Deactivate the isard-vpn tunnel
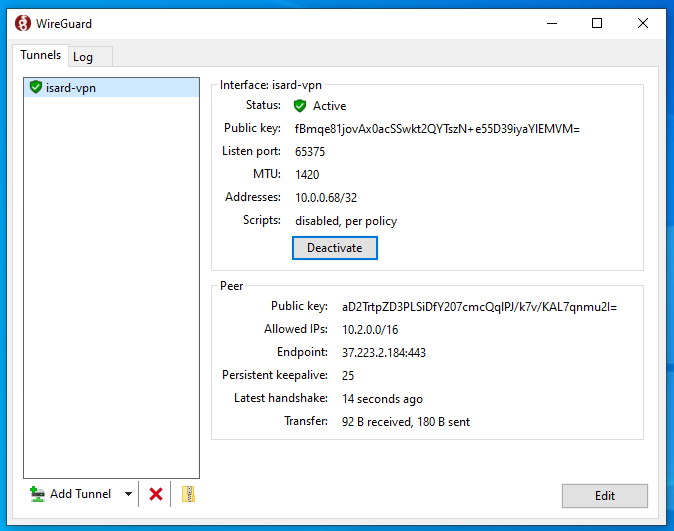This screenshot has width=674, height=531. point(334,247)
